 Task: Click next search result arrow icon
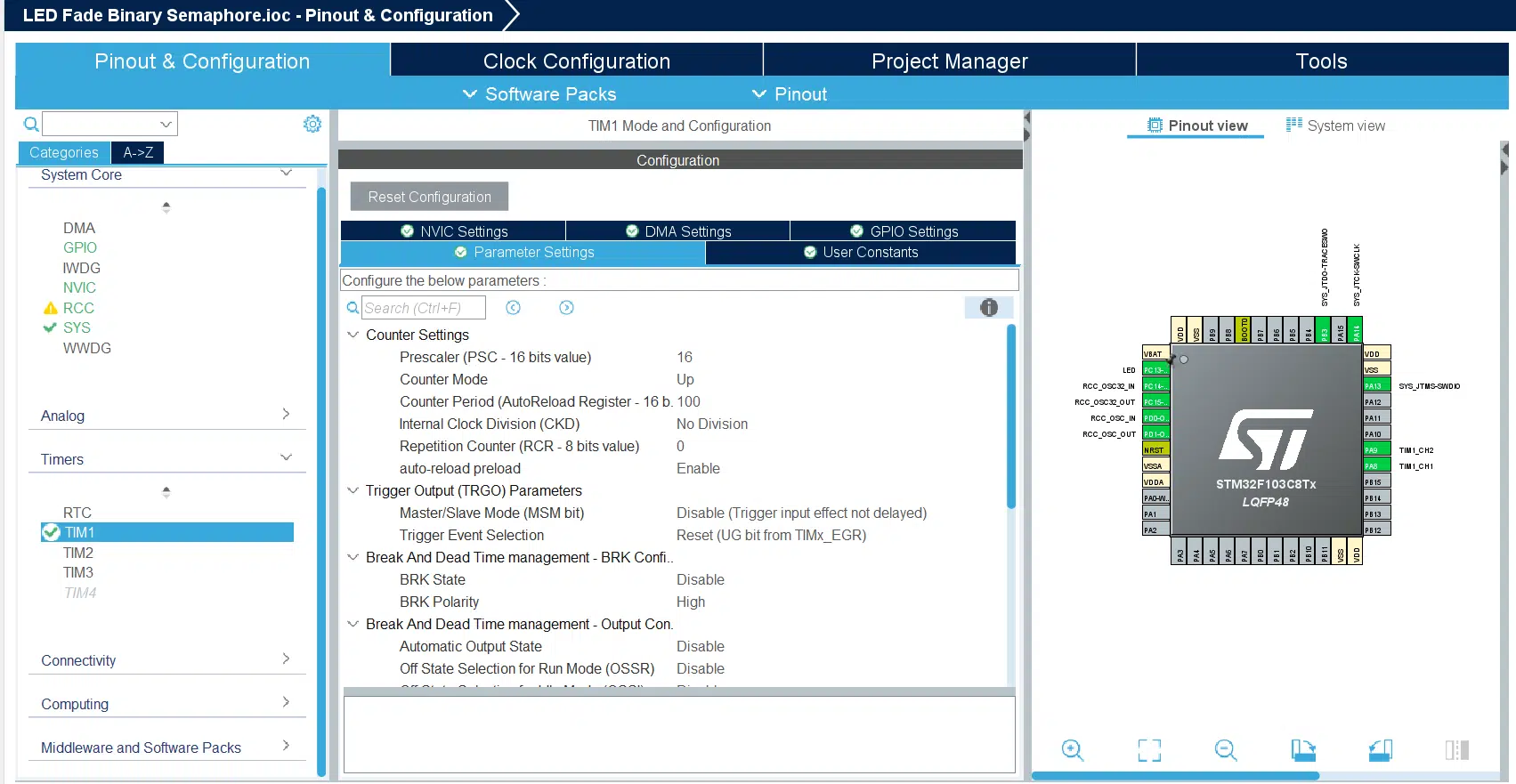566,308
